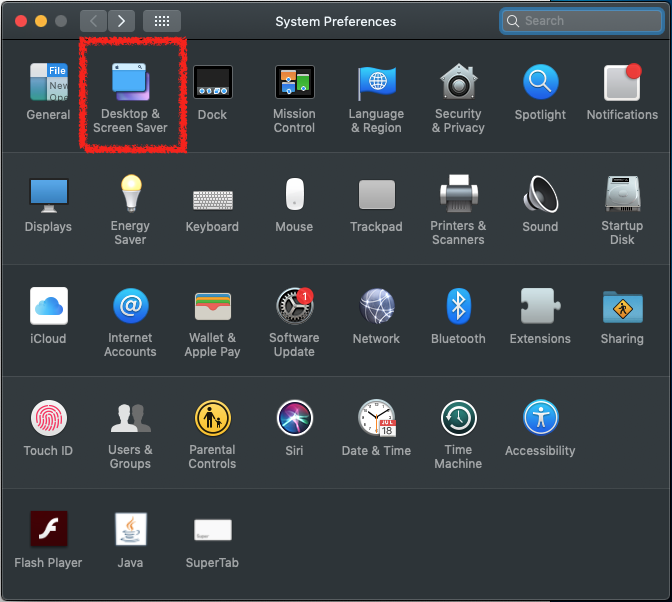Close the System Preferences window
The width and height of the screenshot is (672, 602).
tap(21, 21)
